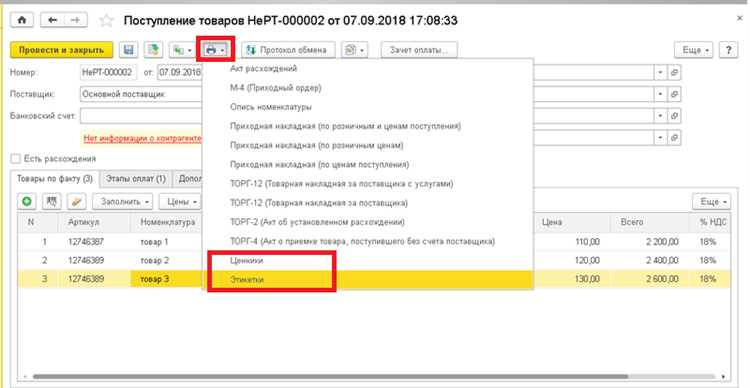Expand the Заполнить dropdown
This screenshot has width=750, height=388.
click(122, 201)
